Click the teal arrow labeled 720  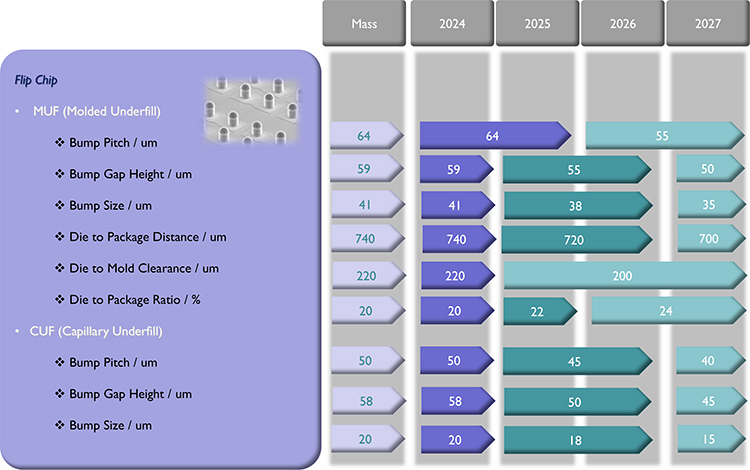pos(574,240)
